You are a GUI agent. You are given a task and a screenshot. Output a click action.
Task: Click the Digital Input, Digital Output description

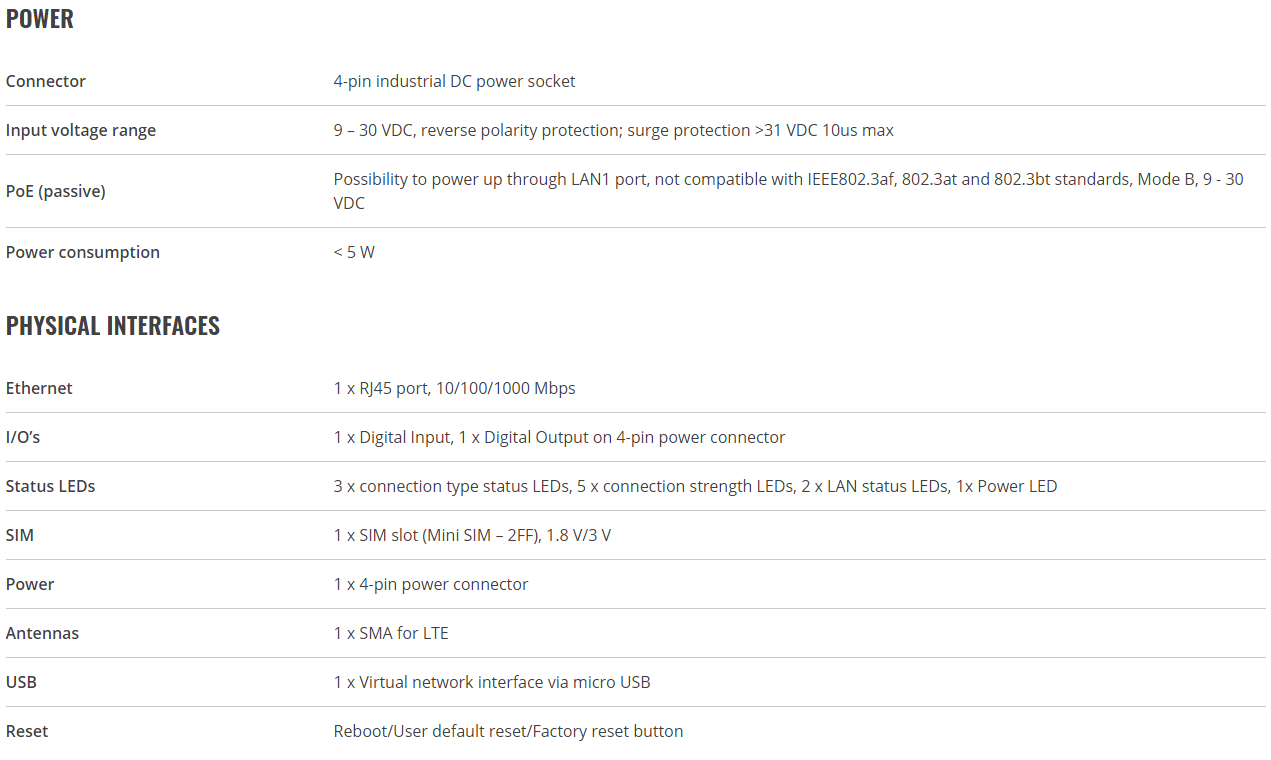560,437
